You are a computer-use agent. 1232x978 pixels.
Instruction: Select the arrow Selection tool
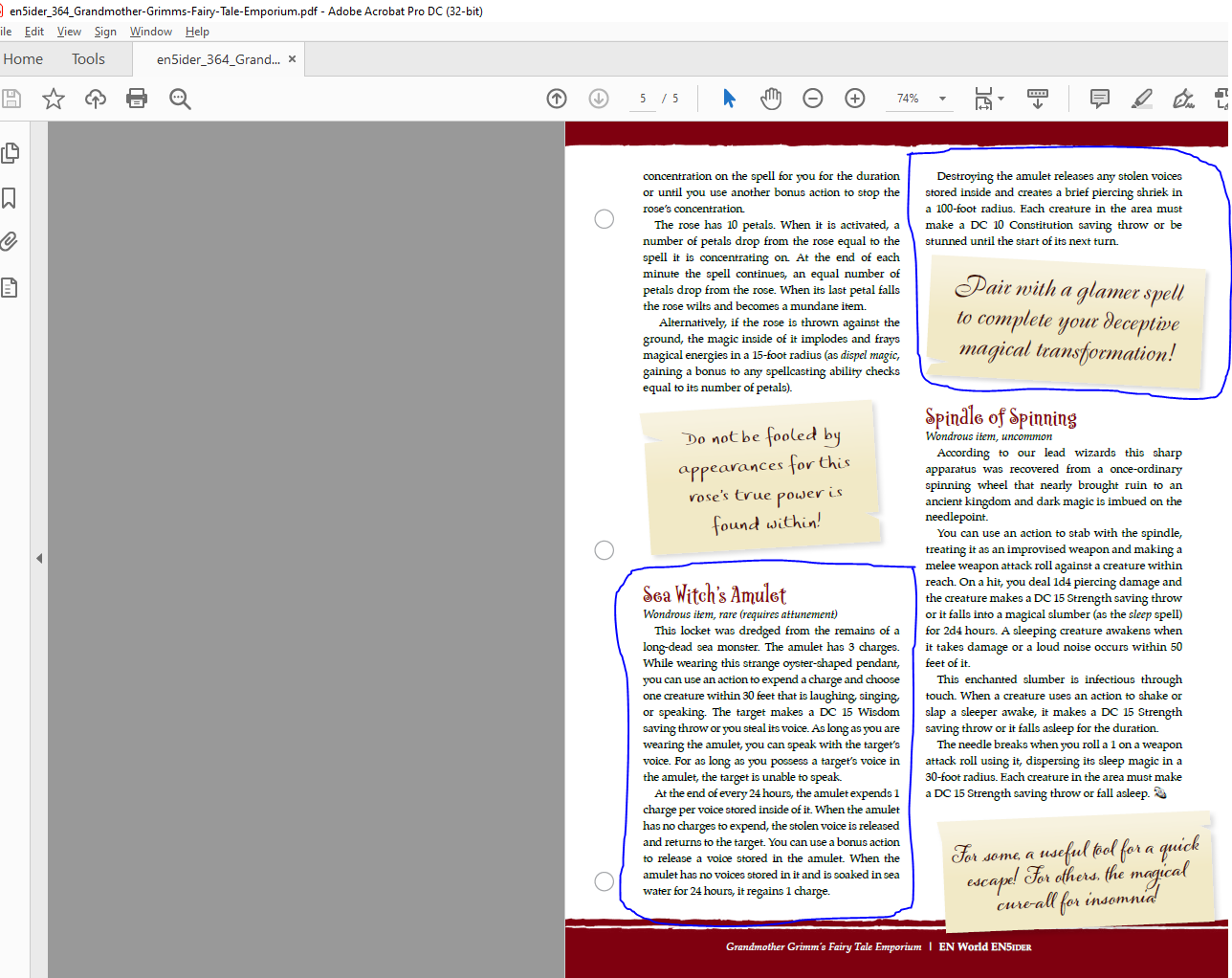[729, 99]
